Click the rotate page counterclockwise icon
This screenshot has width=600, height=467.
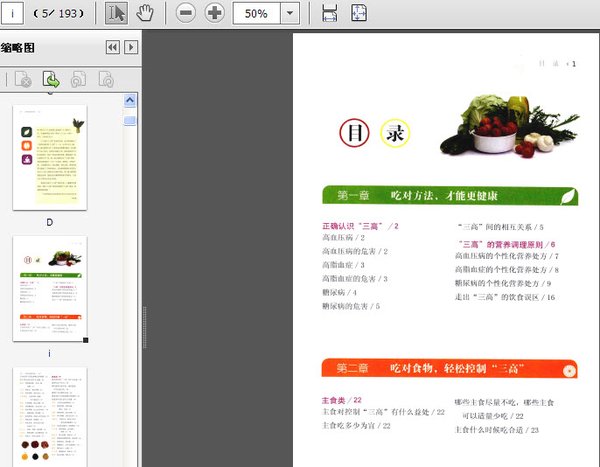coord(78,80)
